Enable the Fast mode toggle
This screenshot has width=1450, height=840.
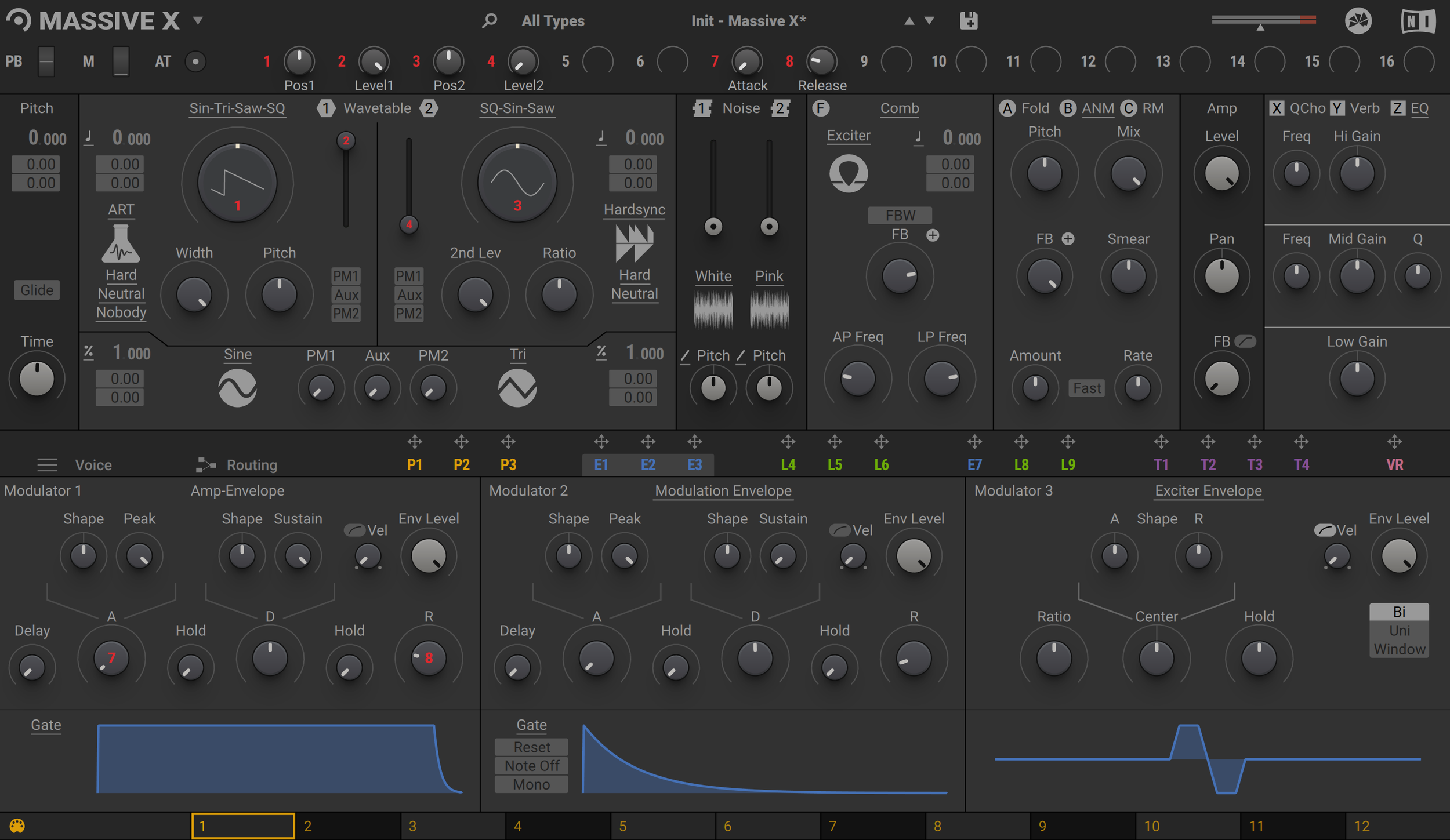pos(1086,388)
